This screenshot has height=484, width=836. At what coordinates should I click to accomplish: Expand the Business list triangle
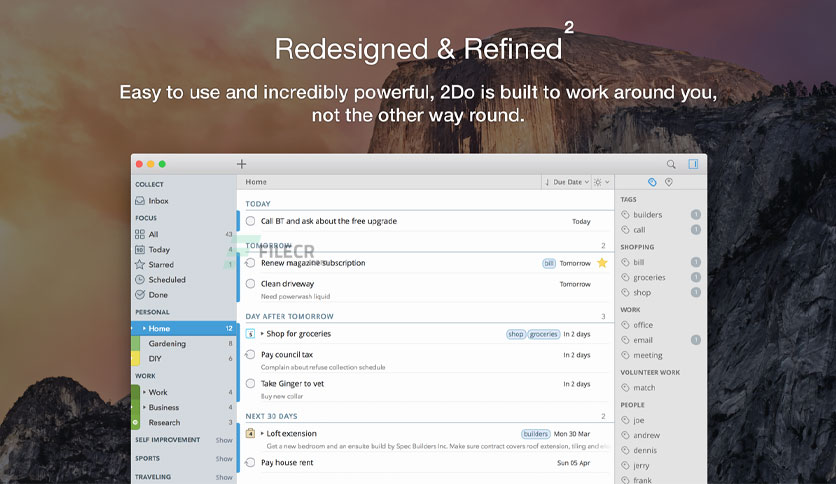point(144,407)
